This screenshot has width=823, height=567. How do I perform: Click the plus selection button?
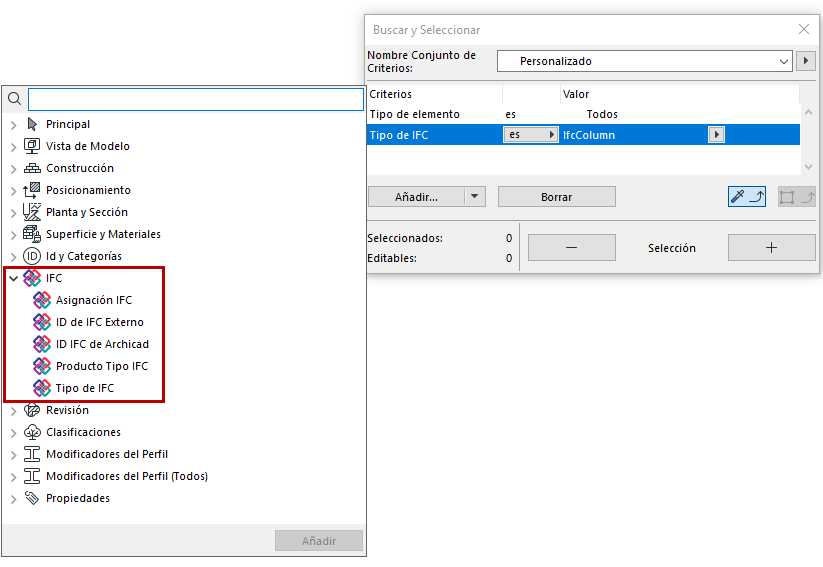[772, 247]
